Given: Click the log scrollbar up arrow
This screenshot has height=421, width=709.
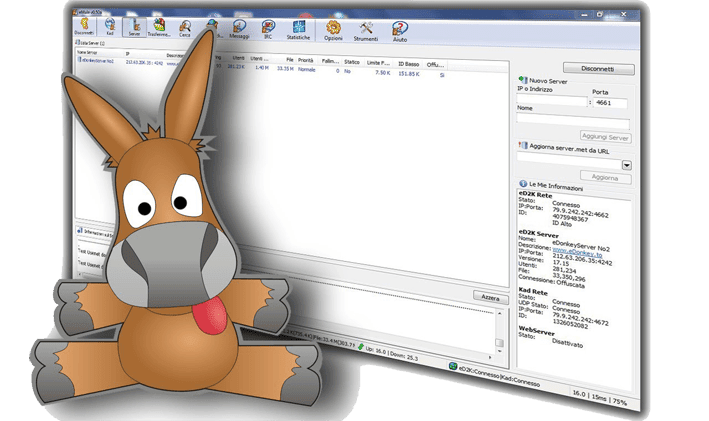Looking at the screenshot, I should coord(500,313).
